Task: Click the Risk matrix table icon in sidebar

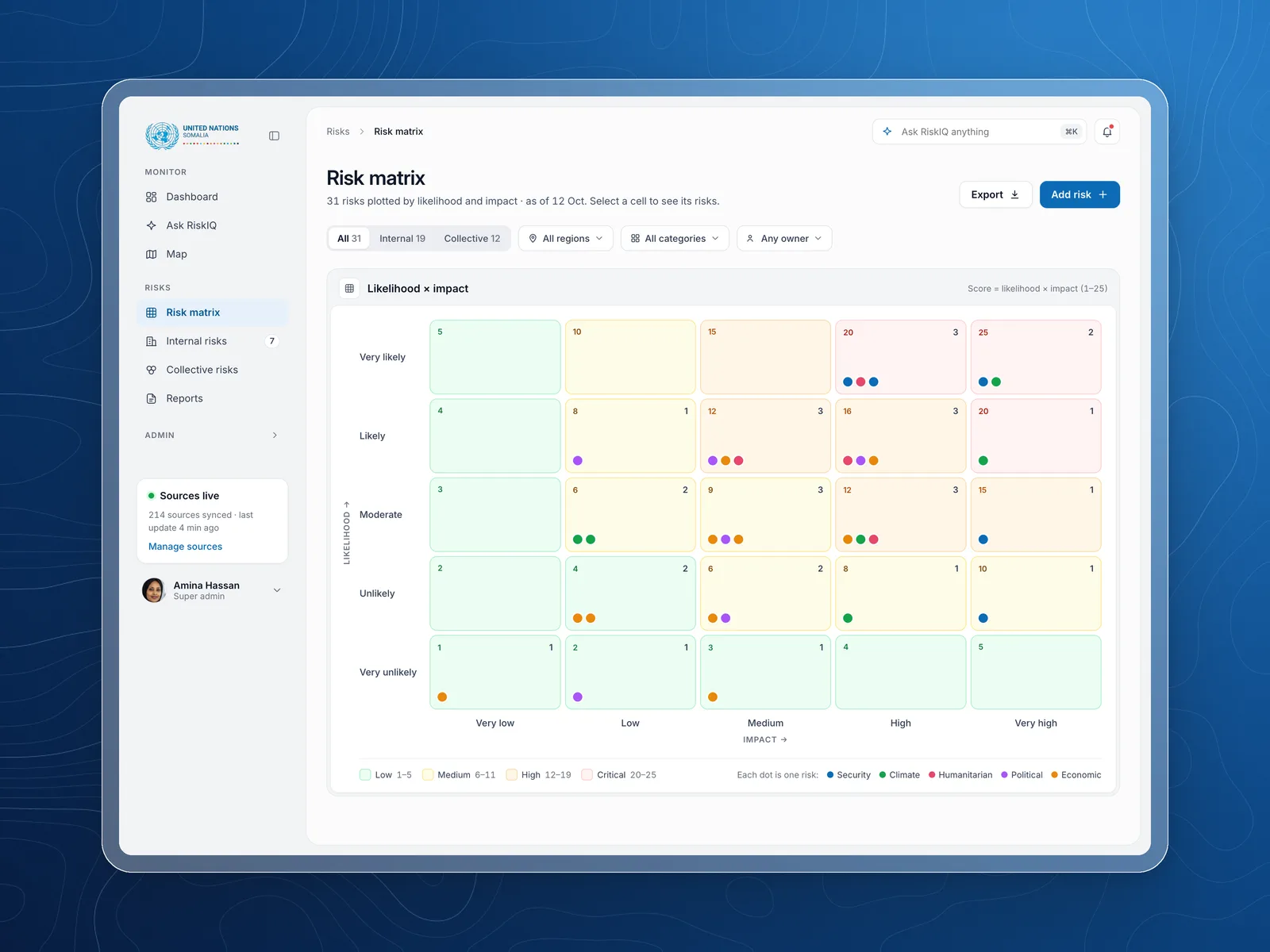Action: tap(152, 313)
